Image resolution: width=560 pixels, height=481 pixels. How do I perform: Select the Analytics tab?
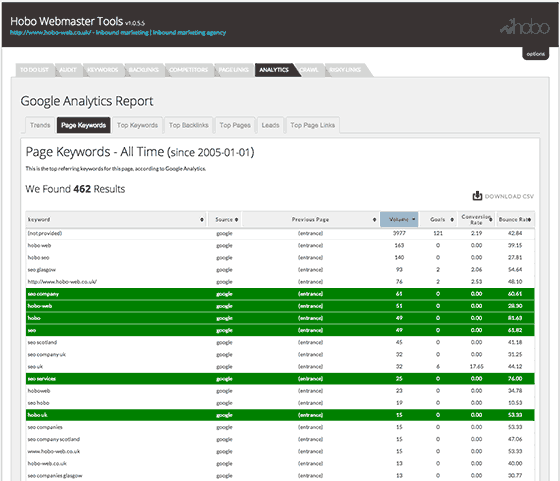click(274, 70)
